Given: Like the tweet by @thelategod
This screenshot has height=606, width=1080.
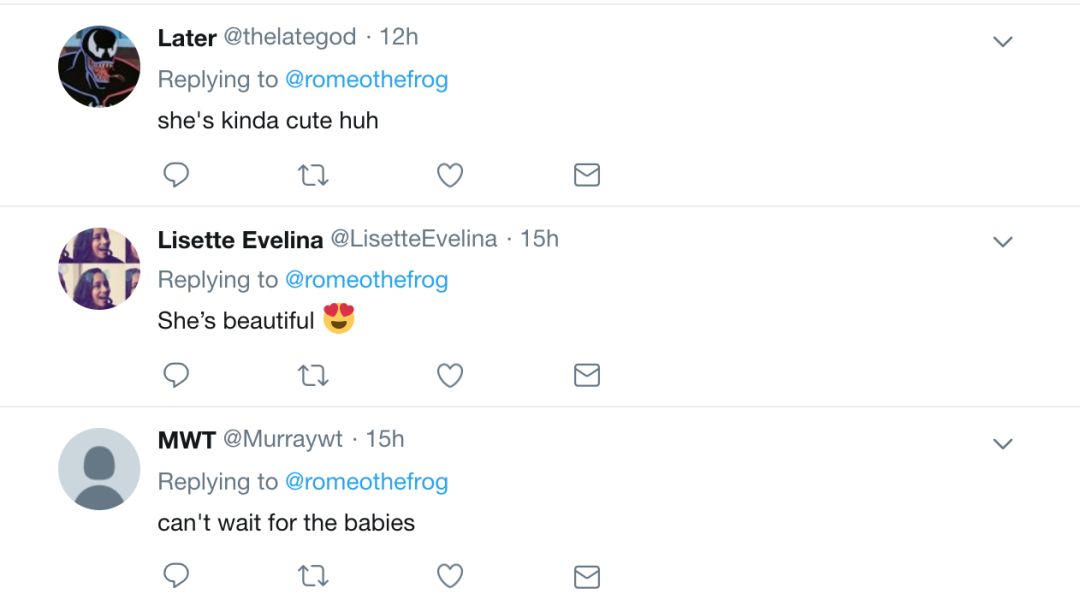Looking at the screenshot, I should click(450, 175).
